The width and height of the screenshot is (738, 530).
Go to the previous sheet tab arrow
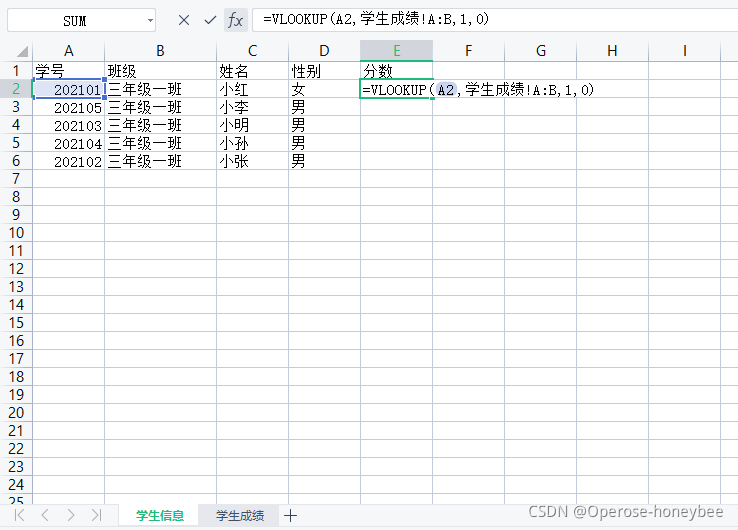pyautogui.click(x=45, y=515)
